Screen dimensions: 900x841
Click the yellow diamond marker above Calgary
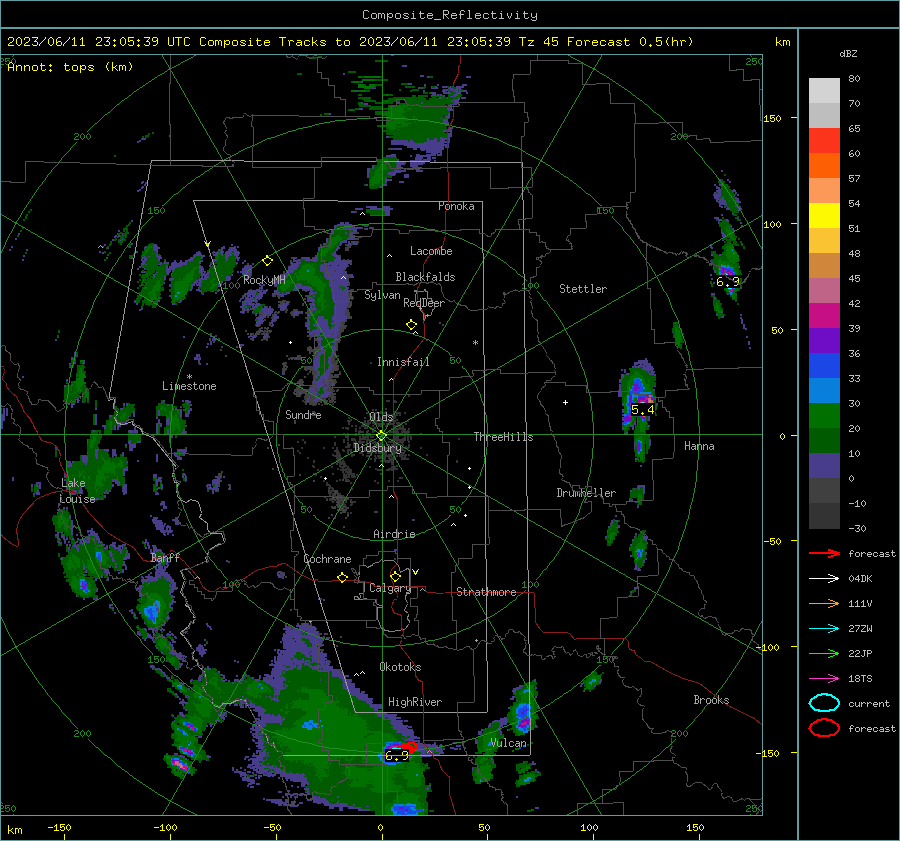pos(395,576)
